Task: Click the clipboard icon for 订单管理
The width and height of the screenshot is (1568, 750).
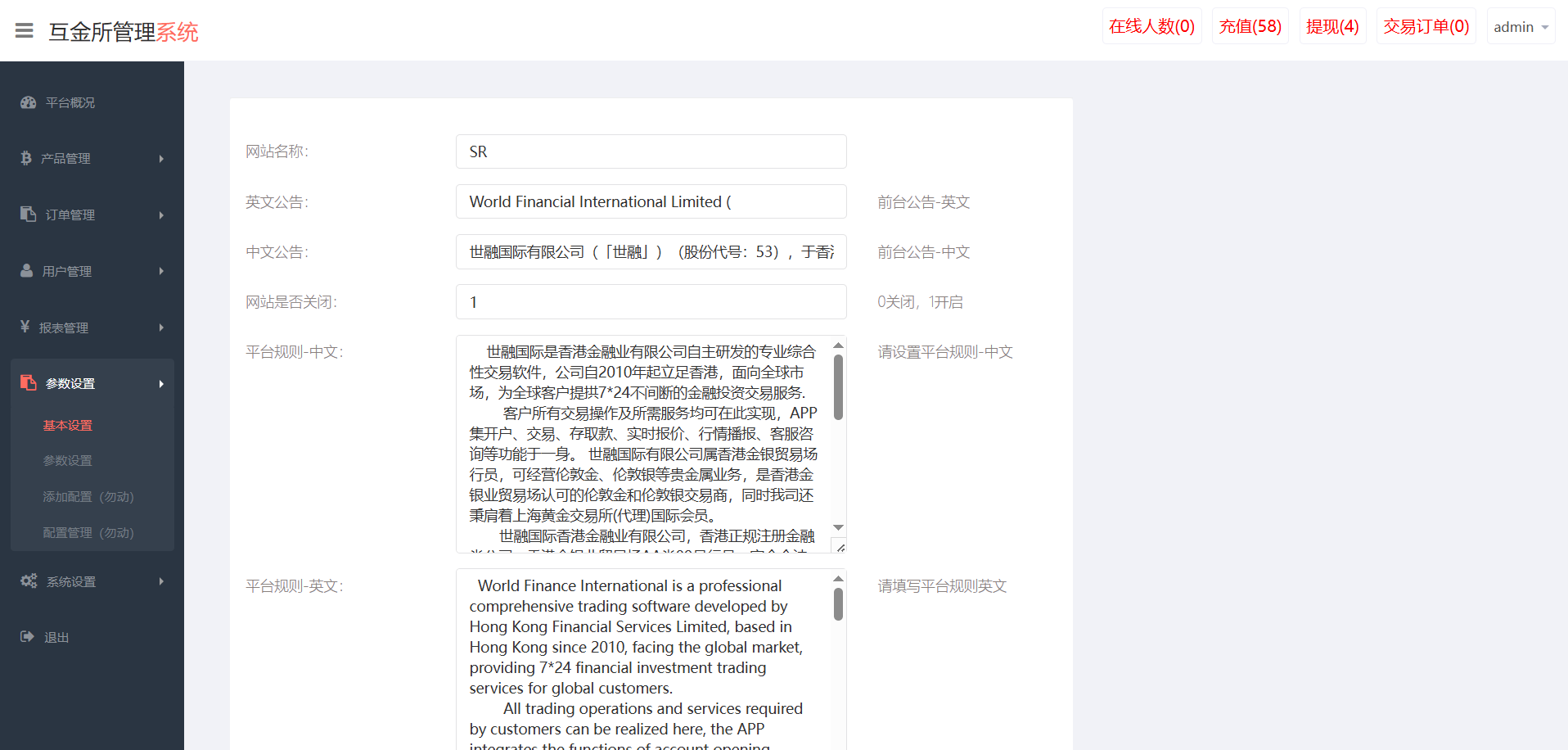Action: point(29,214)
